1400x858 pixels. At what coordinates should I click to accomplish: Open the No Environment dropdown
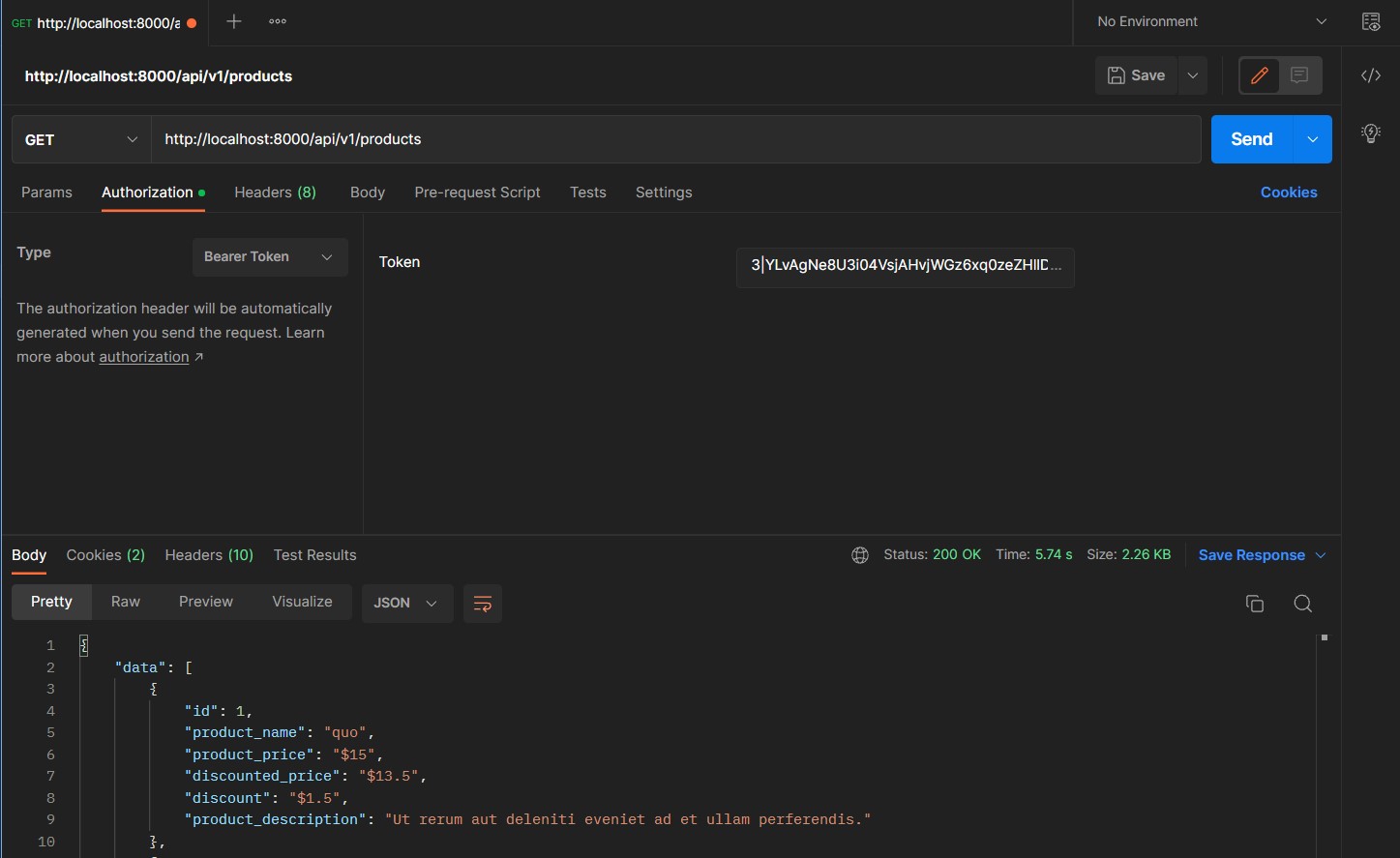[1210, 21]
